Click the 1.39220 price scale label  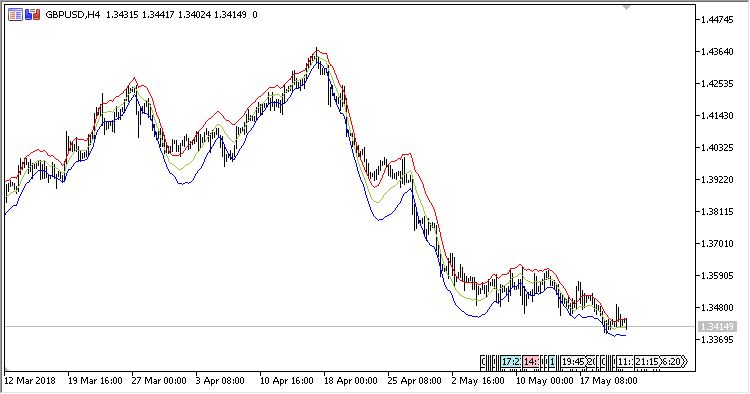(x=717, y=180)
